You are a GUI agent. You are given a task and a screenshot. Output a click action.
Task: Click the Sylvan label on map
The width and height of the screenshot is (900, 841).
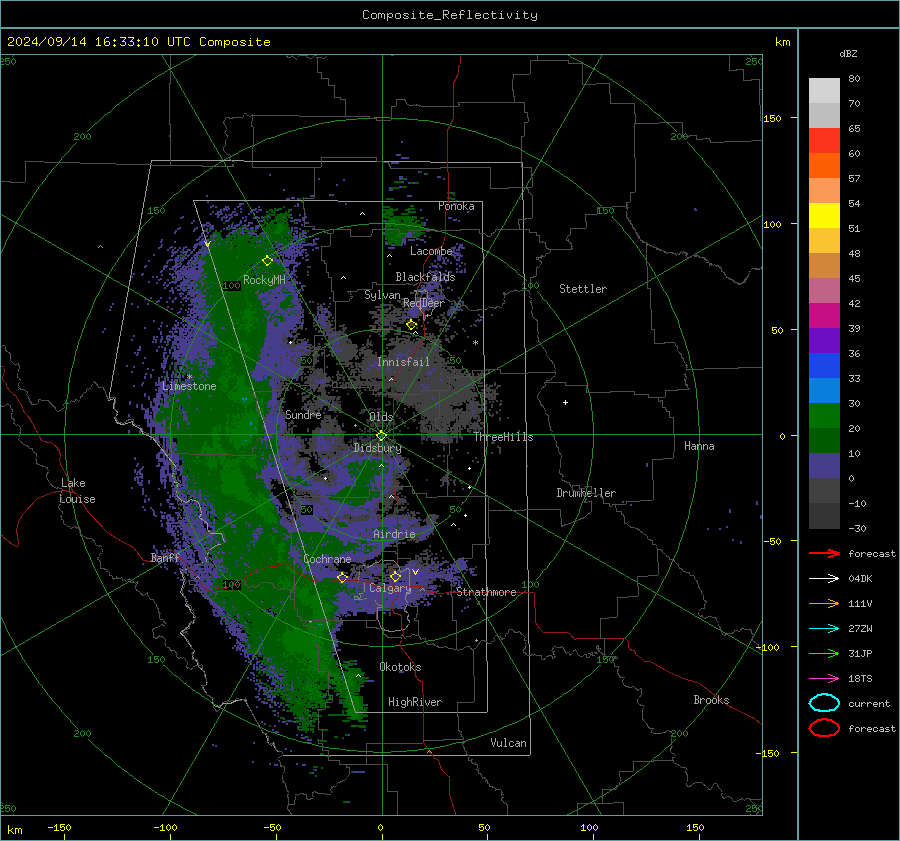tap(382, 296)
